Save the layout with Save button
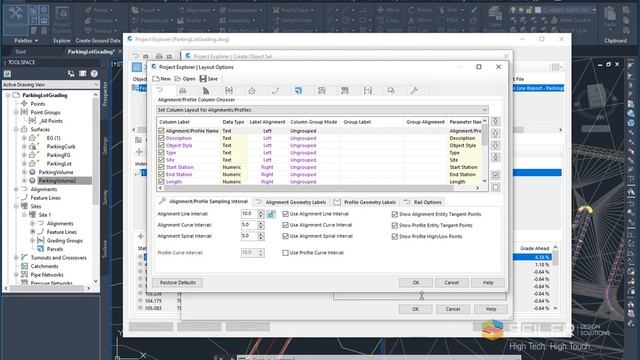The image size is (640, 360). (209, 79)
